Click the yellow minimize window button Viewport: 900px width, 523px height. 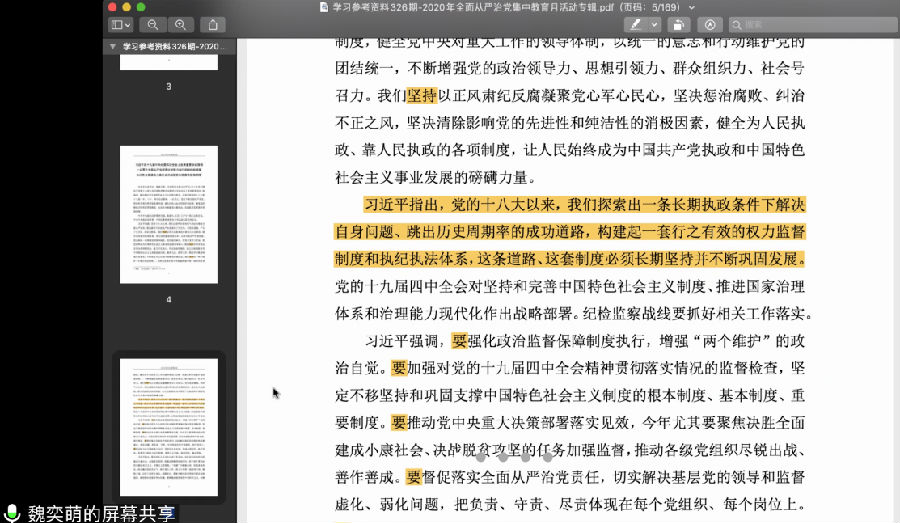coord(127,6)
